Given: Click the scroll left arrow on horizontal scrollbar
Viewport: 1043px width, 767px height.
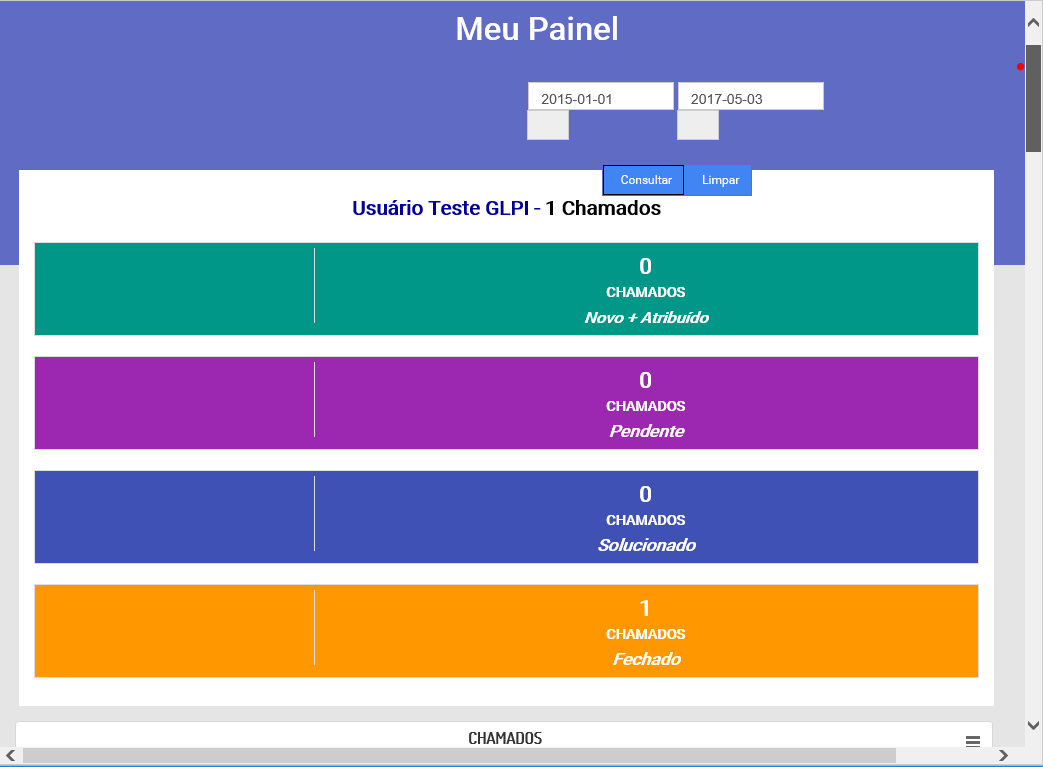Looking at the screenshot, I should tap(10, 756).
